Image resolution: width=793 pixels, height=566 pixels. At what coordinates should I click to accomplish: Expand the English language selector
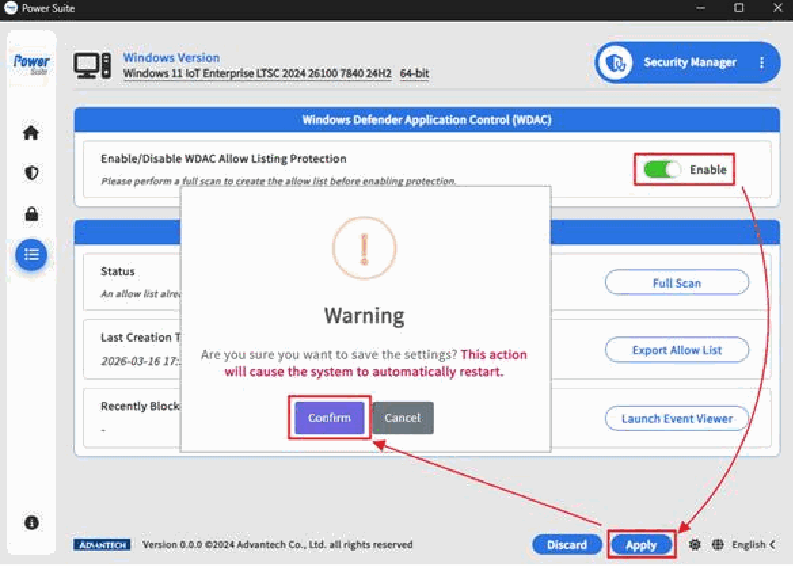click(x=753, y=545)
